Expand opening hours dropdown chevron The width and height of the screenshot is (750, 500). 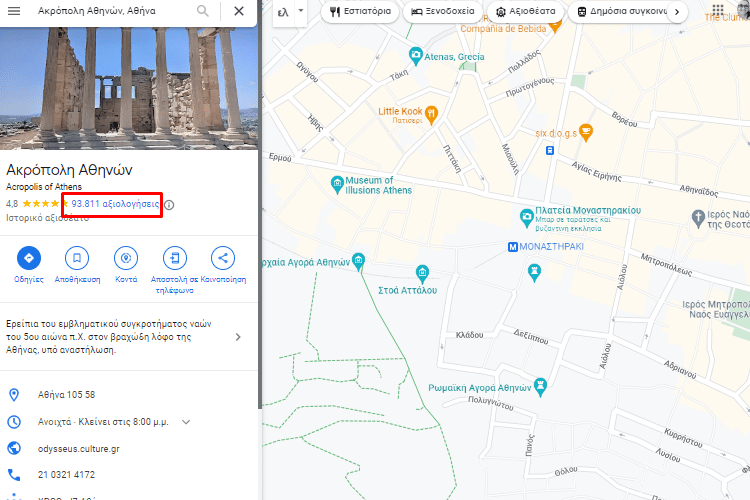pos(186,422)
